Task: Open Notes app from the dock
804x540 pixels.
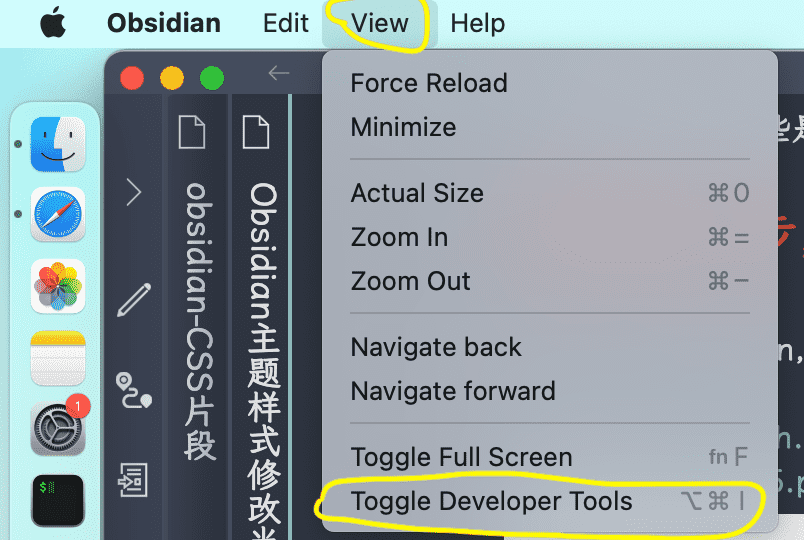Action: point(58,358)
